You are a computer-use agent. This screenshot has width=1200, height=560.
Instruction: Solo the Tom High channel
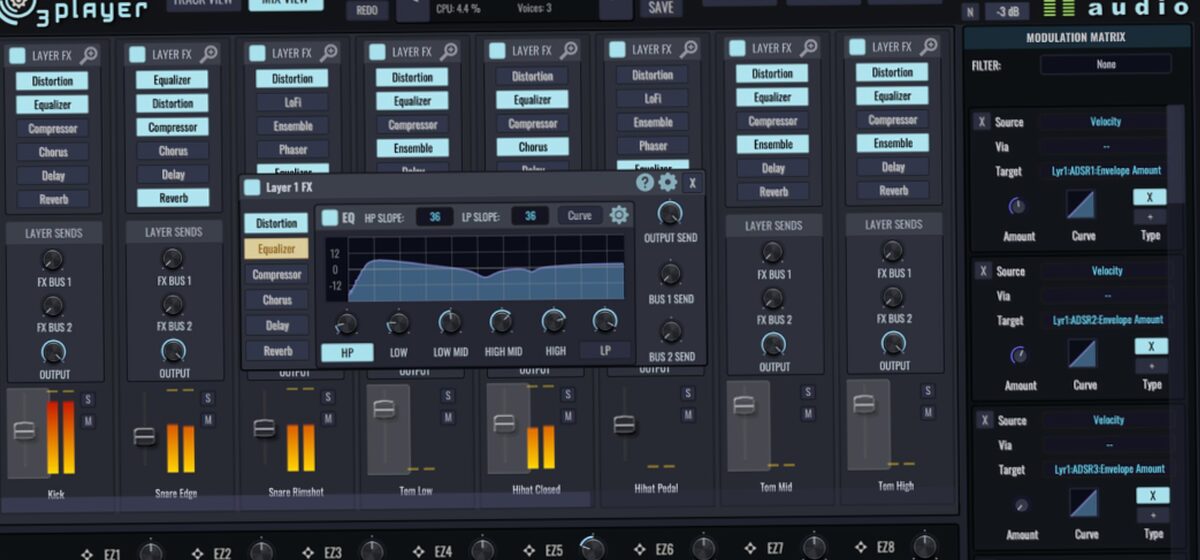[x=927, y=391]
